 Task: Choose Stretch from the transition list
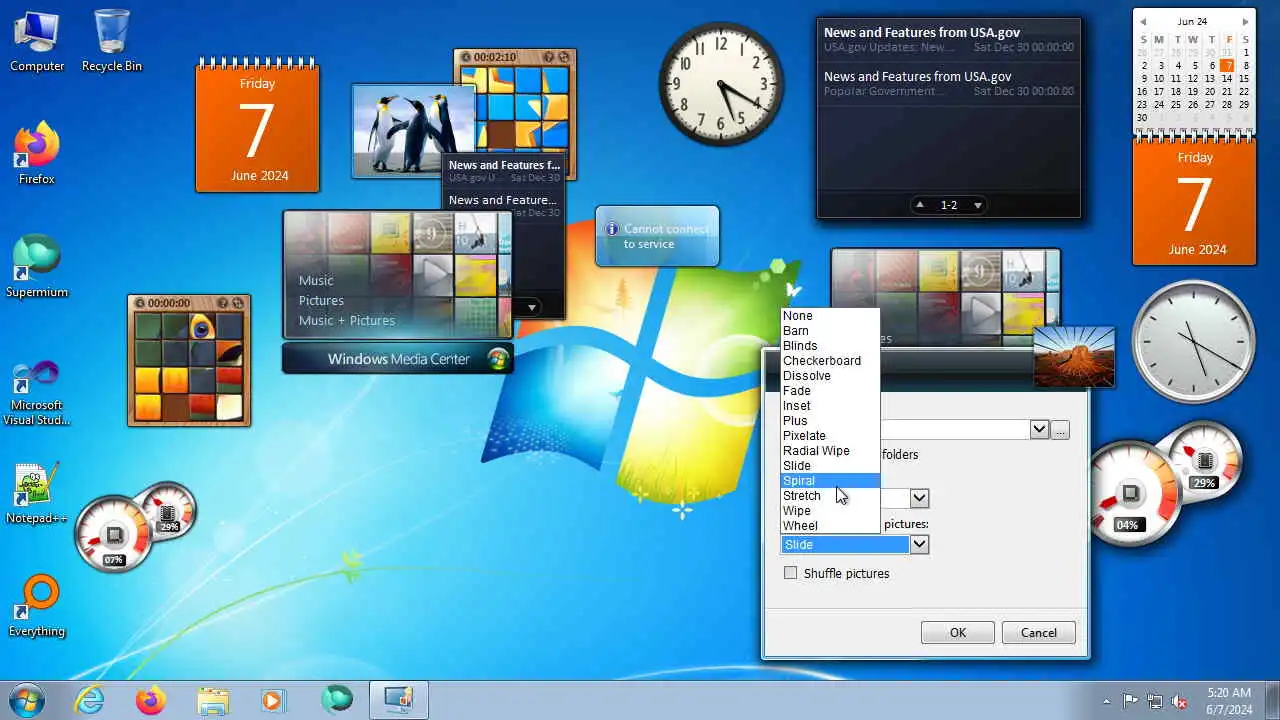point(830,496)
